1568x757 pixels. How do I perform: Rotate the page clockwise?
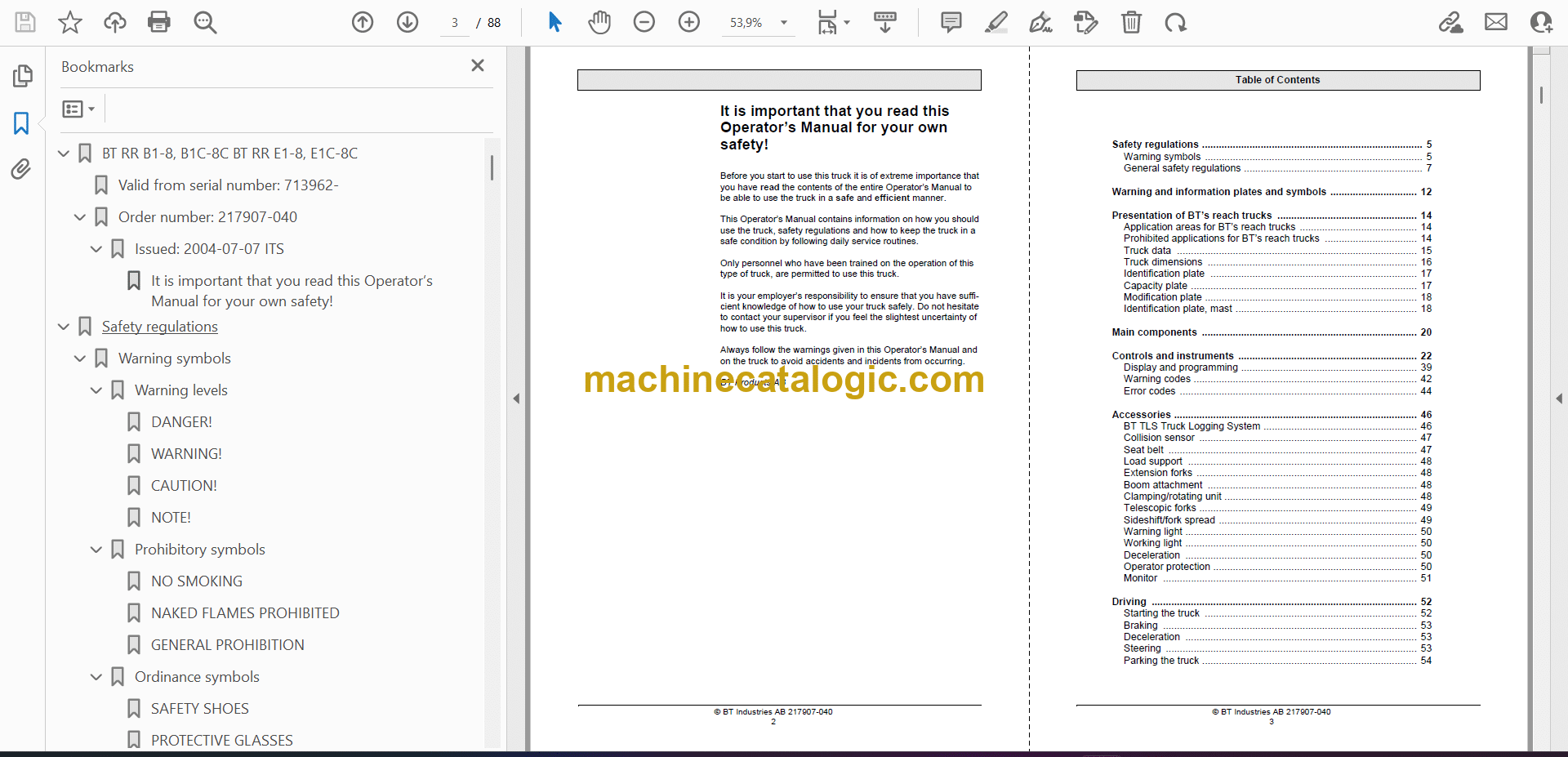coord(1175,22)
